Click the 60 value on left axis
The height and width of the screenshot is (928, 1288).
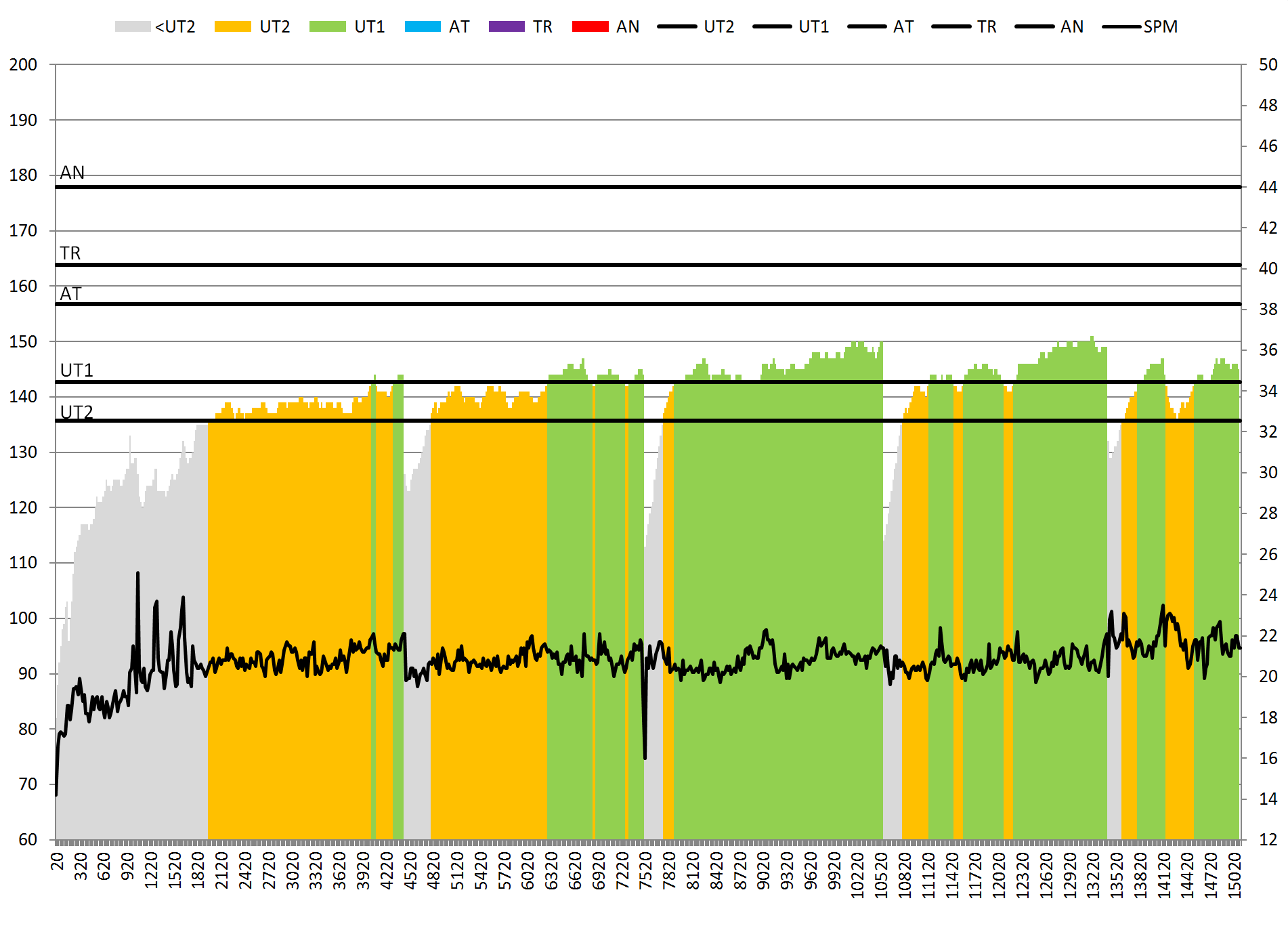28,839
